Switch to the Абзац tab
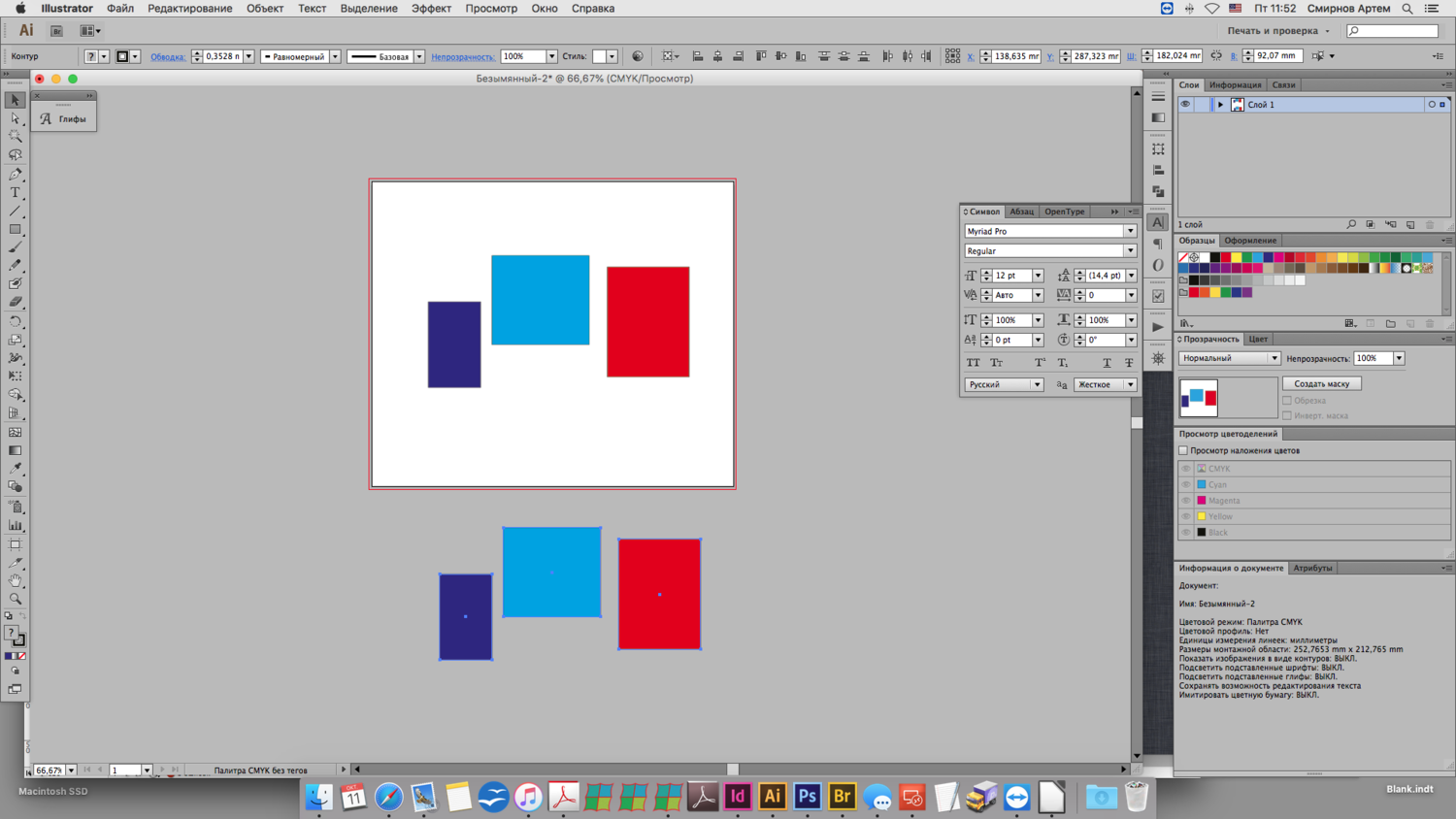Screen dimensions: 1456x819 click(1021, 212)
